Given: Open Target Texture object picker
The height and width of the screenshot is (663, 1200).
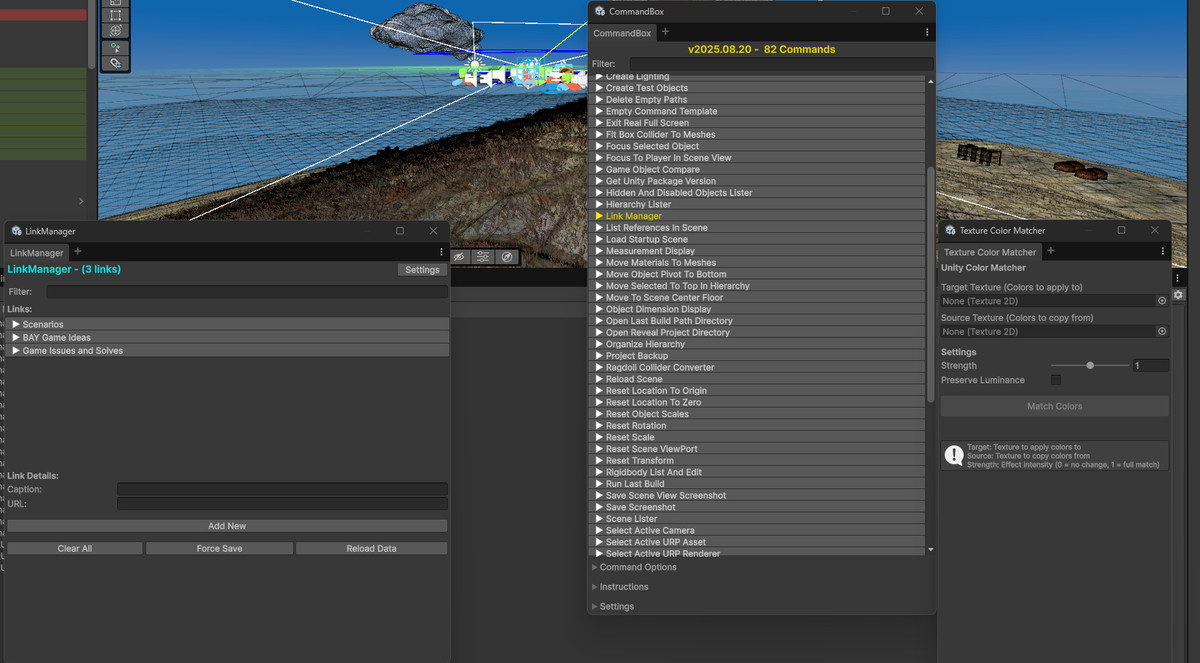Looking at the screenshot, I should point(1162,301).
